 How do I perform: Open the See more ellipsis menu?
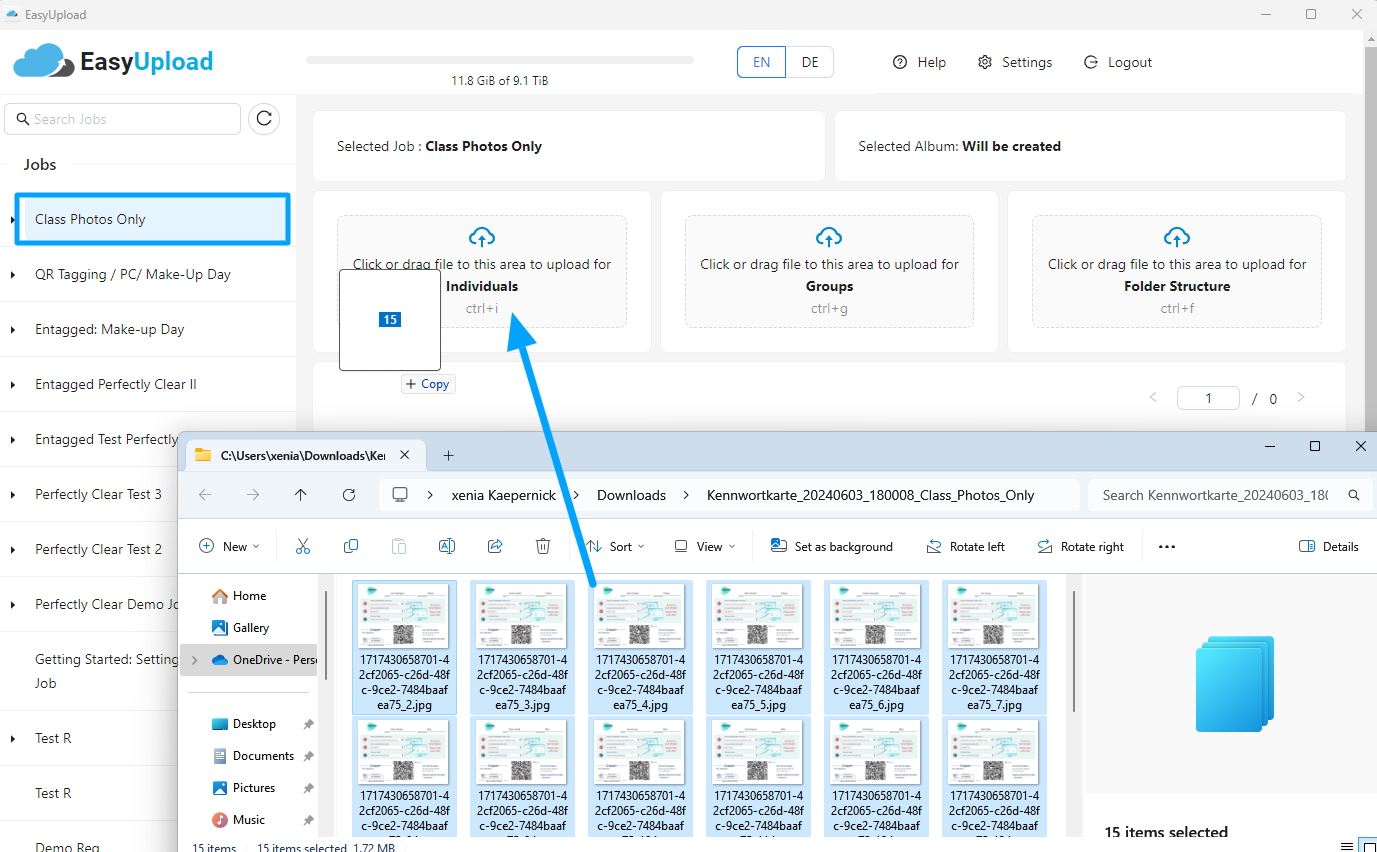1166,547
